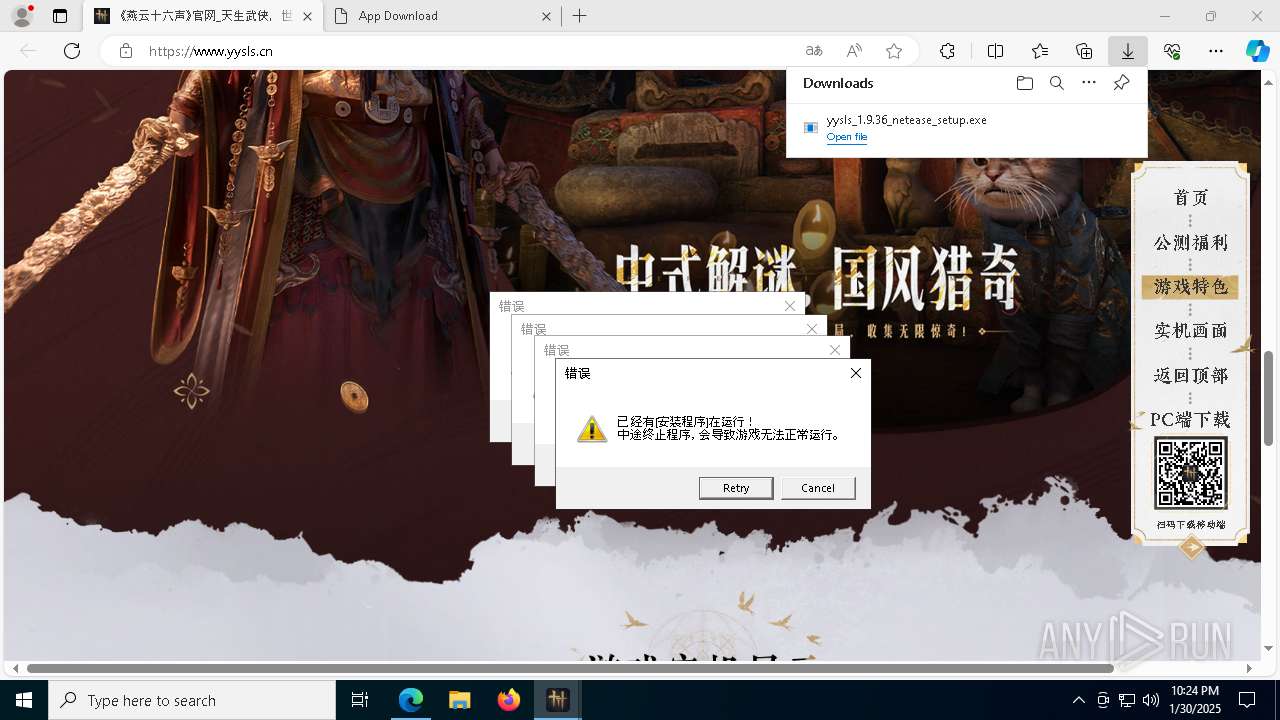The height and width of the screenshot is (720, 1280).
Task: Open the browser profile avatar
Action: 22,16
